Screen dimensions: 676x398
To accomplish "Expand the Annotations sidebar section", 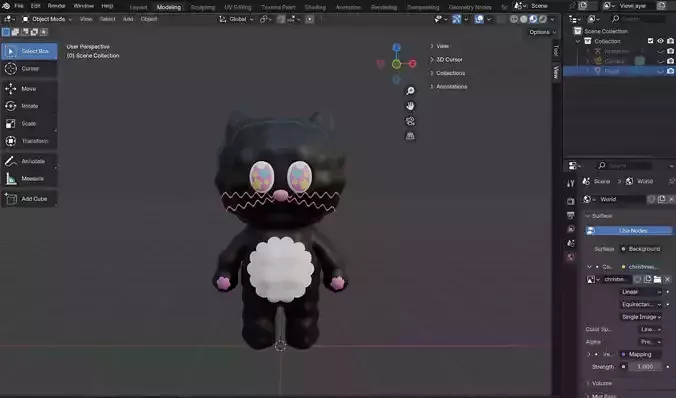I will point(448,87).
